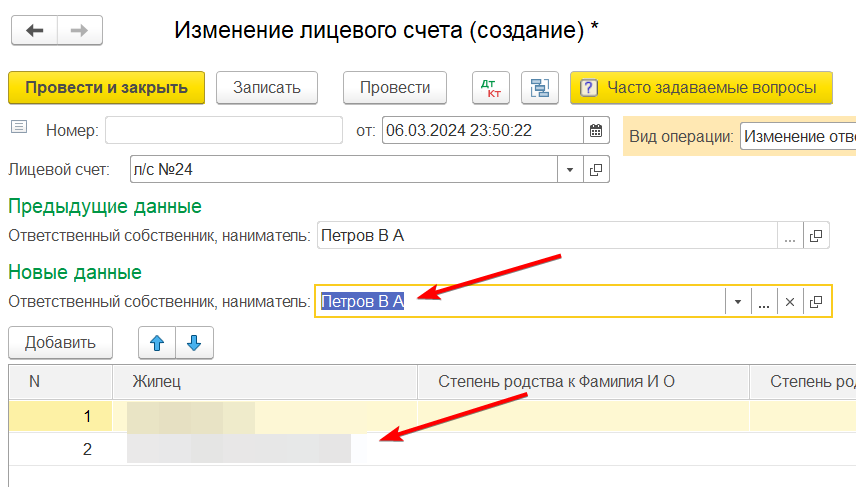Open the calendar picker for the date
Image resolution: width=856 pixels, height=487 pixels.
(x=596, y=130)
